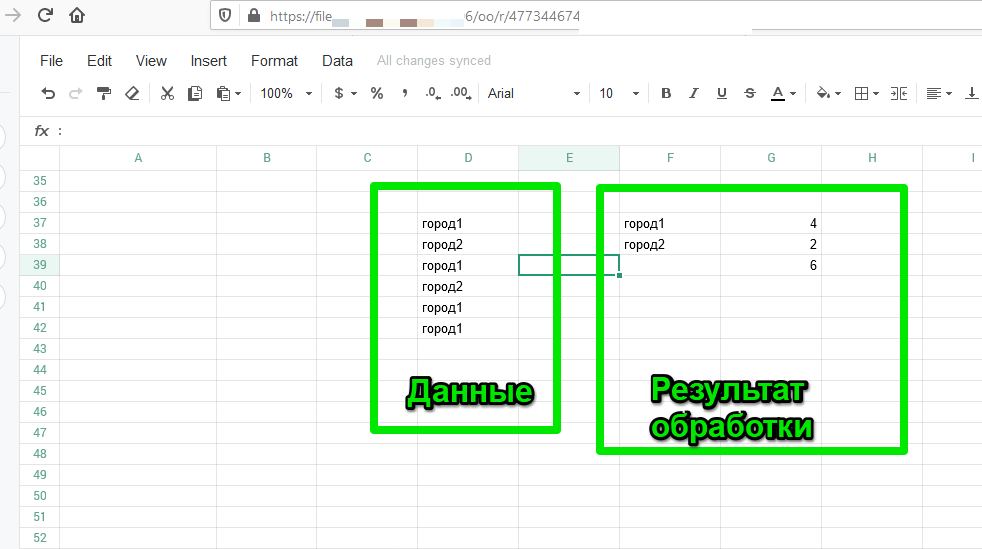Image resolution: width=982 pixels, height=549 pixels.
Task: Click the increase decimal places icon
Action: [x=461, y=93]
